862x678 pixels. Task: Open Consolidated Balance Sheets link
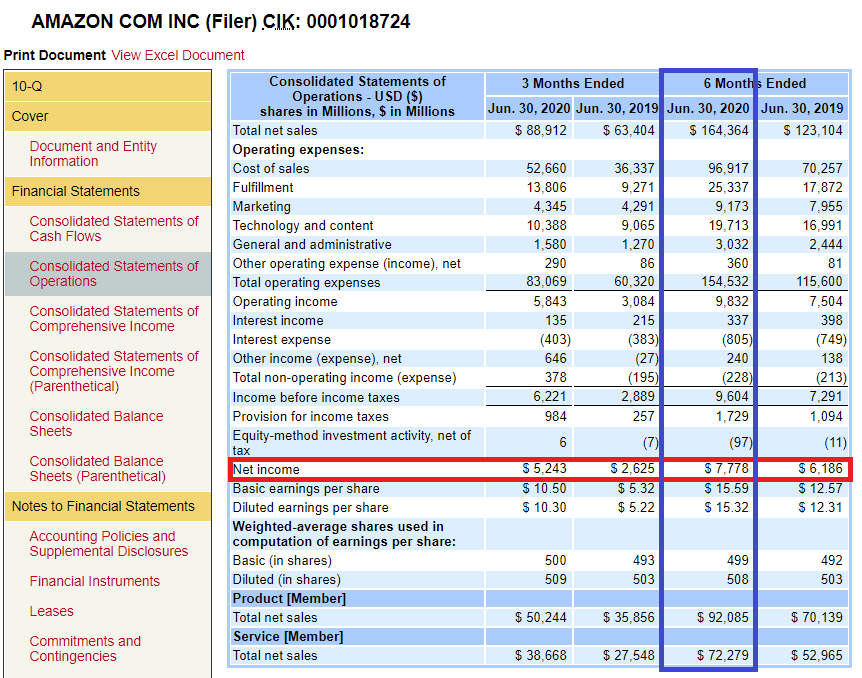coord(96,423)
